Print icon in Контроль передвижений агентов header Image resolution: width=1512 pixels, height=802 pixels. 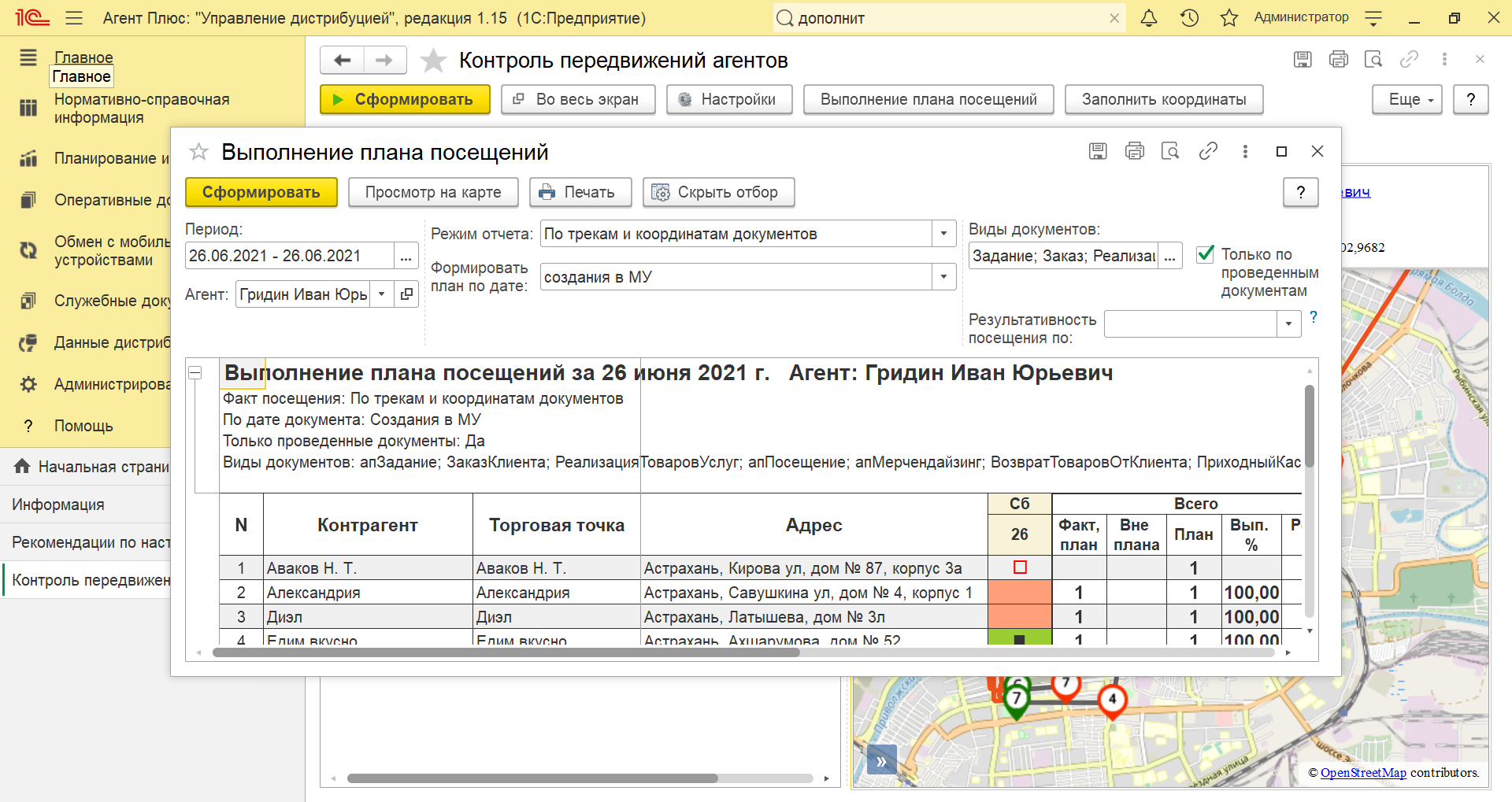(1339, 59)
